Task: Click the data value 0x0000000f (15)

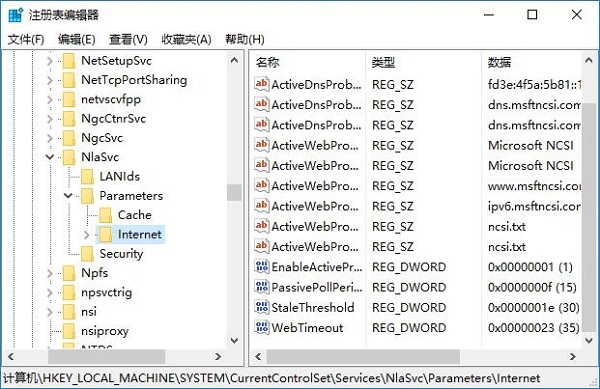Action: click(532, 287)
